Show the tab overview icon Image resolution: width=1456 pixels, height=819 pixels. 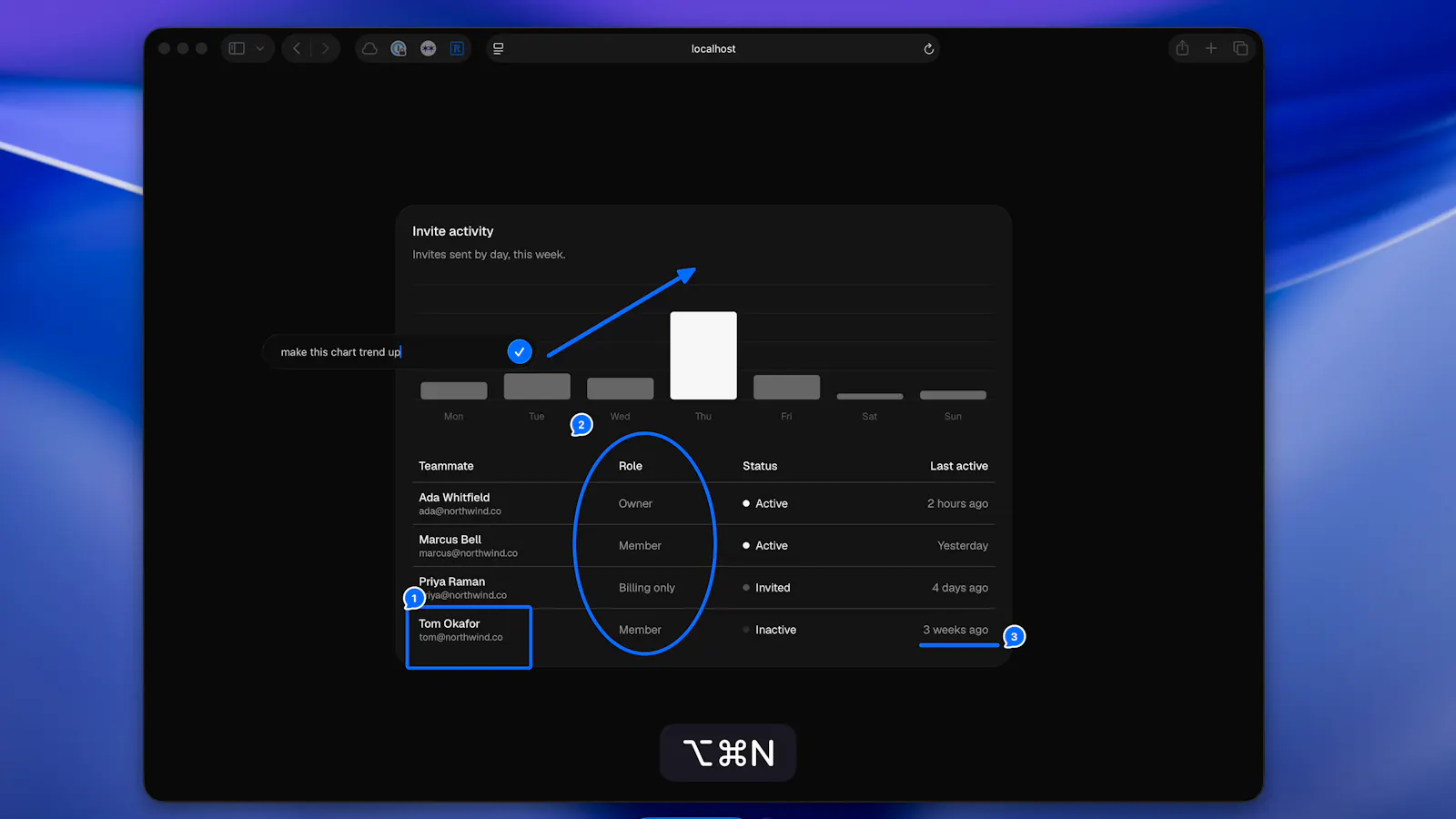1240,48
